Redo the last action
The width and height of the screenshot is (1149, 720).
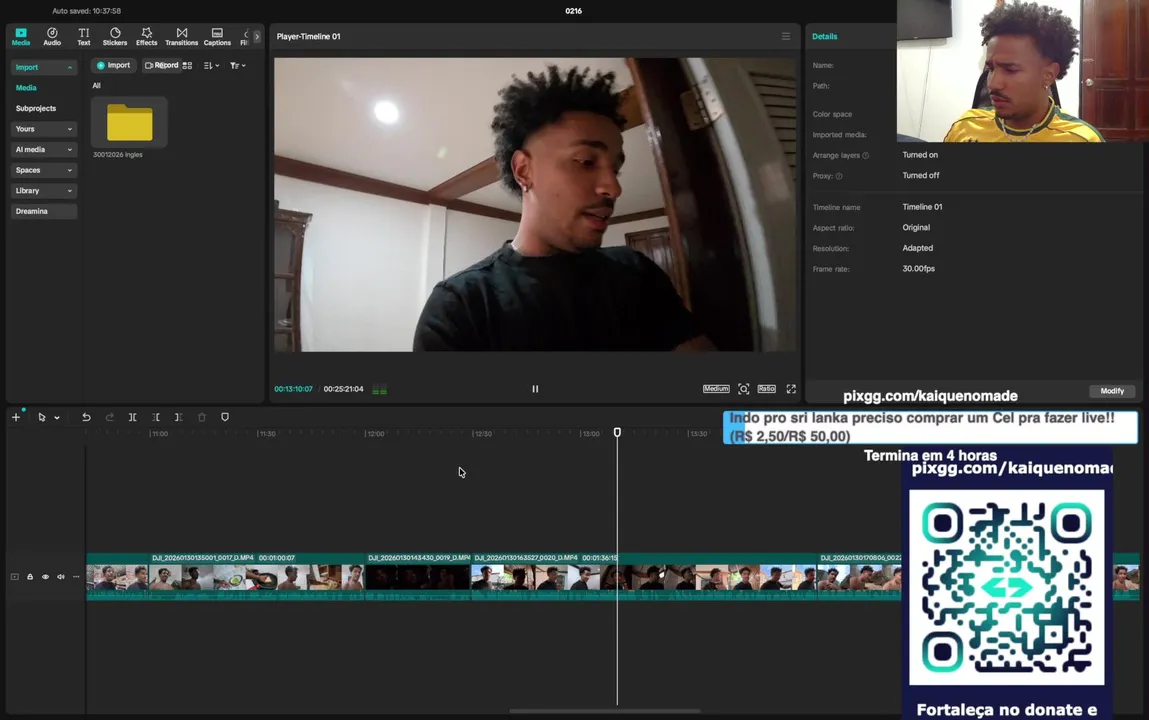(109, 417)
